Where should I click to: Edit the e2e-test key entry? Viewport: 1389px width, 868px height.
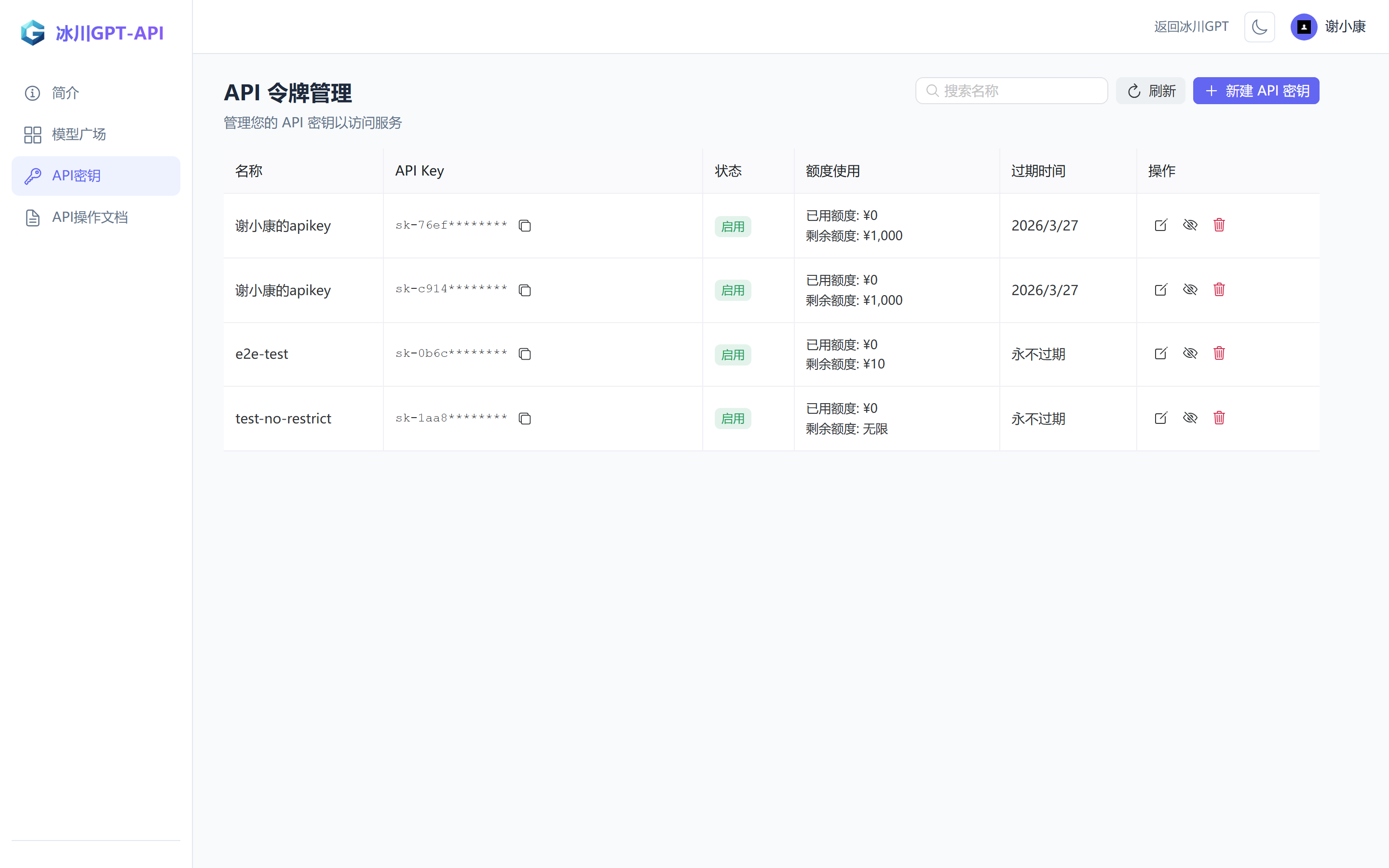pos(1160,353)
